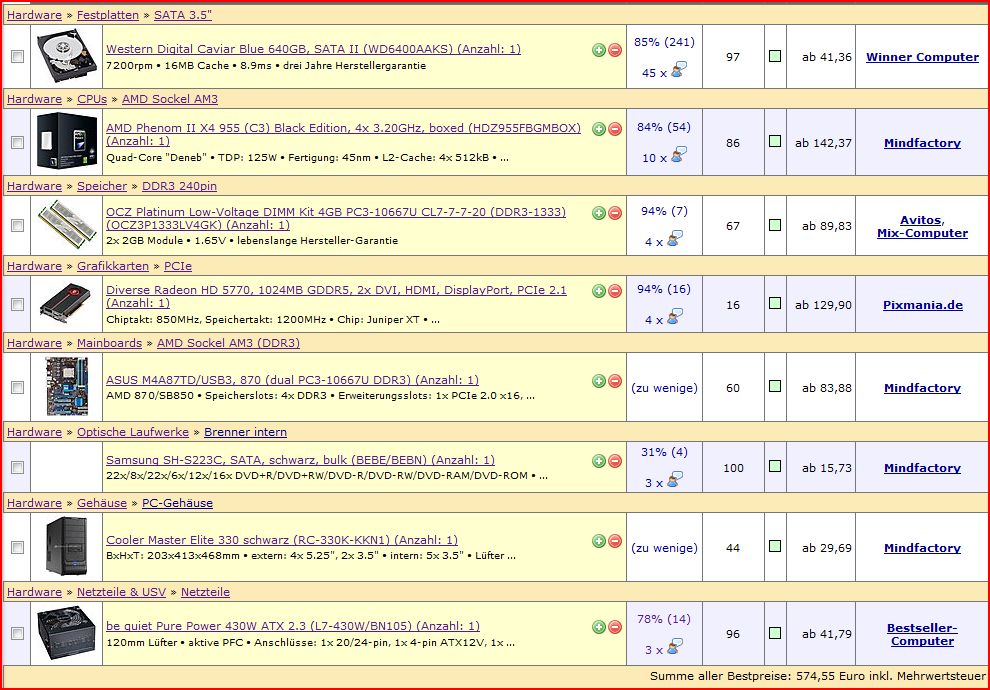Image resolution: width=990 pixels, height=690 pixels.
Task: Open Mix-Computer shop link
Action: [x=922, y=233]
